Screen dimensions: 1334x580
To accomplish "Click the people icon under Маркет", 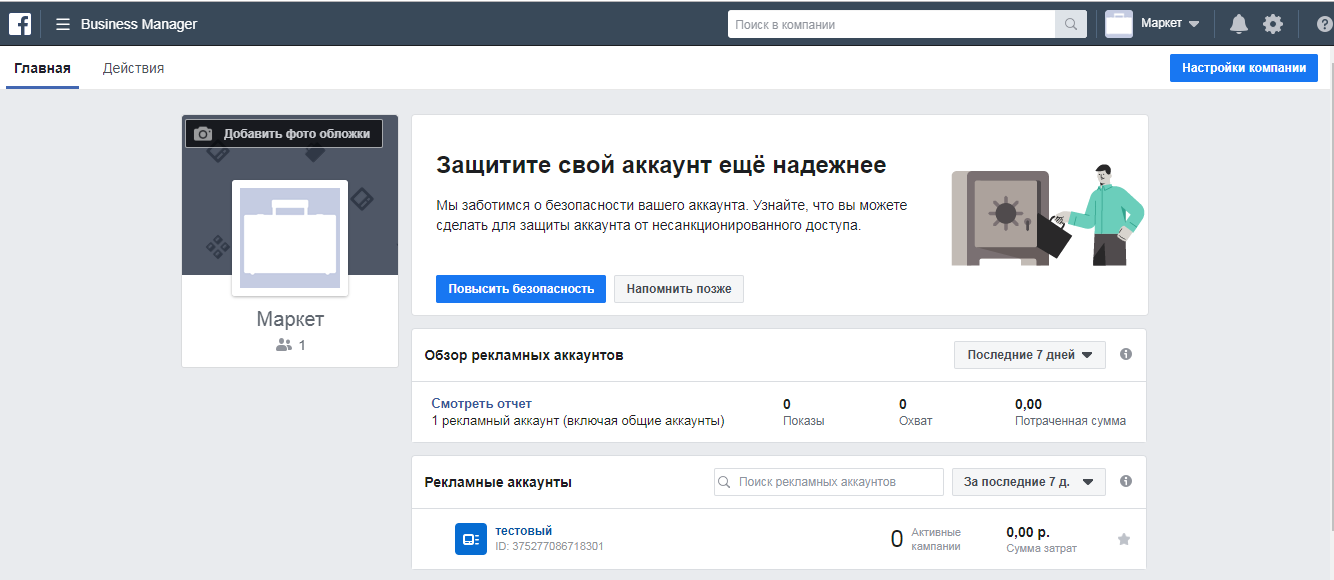I will click(x=284, y=345).
